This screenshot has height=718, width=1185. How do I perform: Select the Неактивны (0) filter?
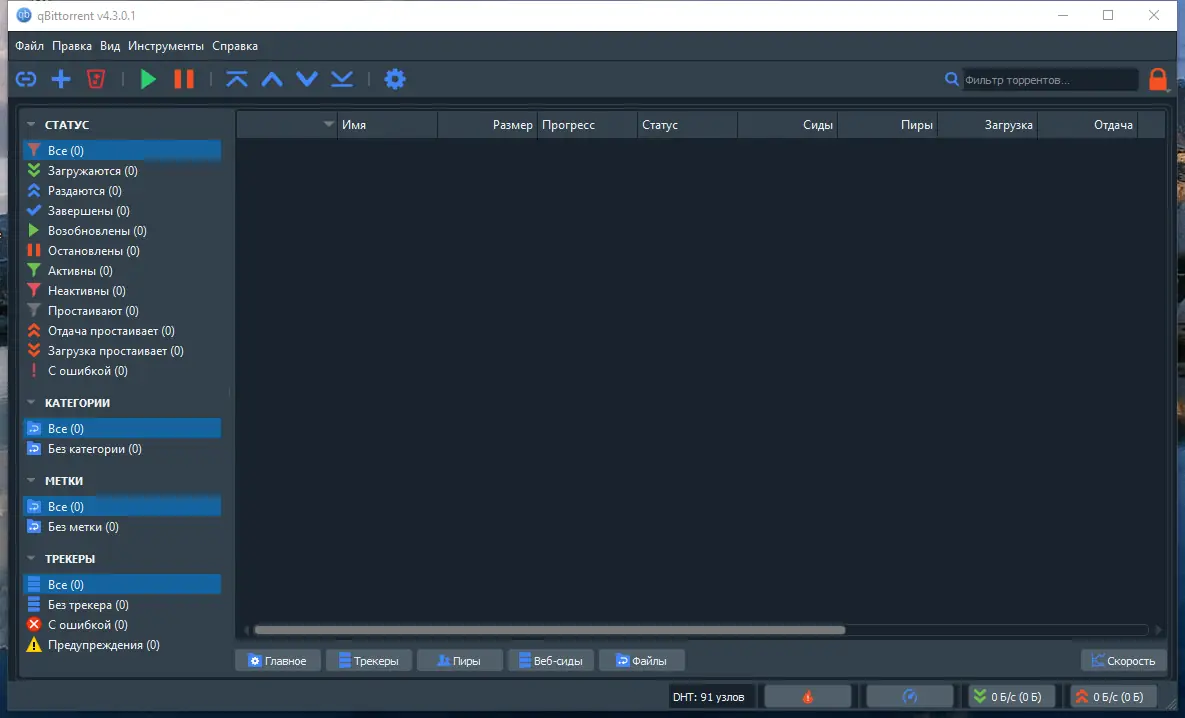tap(122, 291)
